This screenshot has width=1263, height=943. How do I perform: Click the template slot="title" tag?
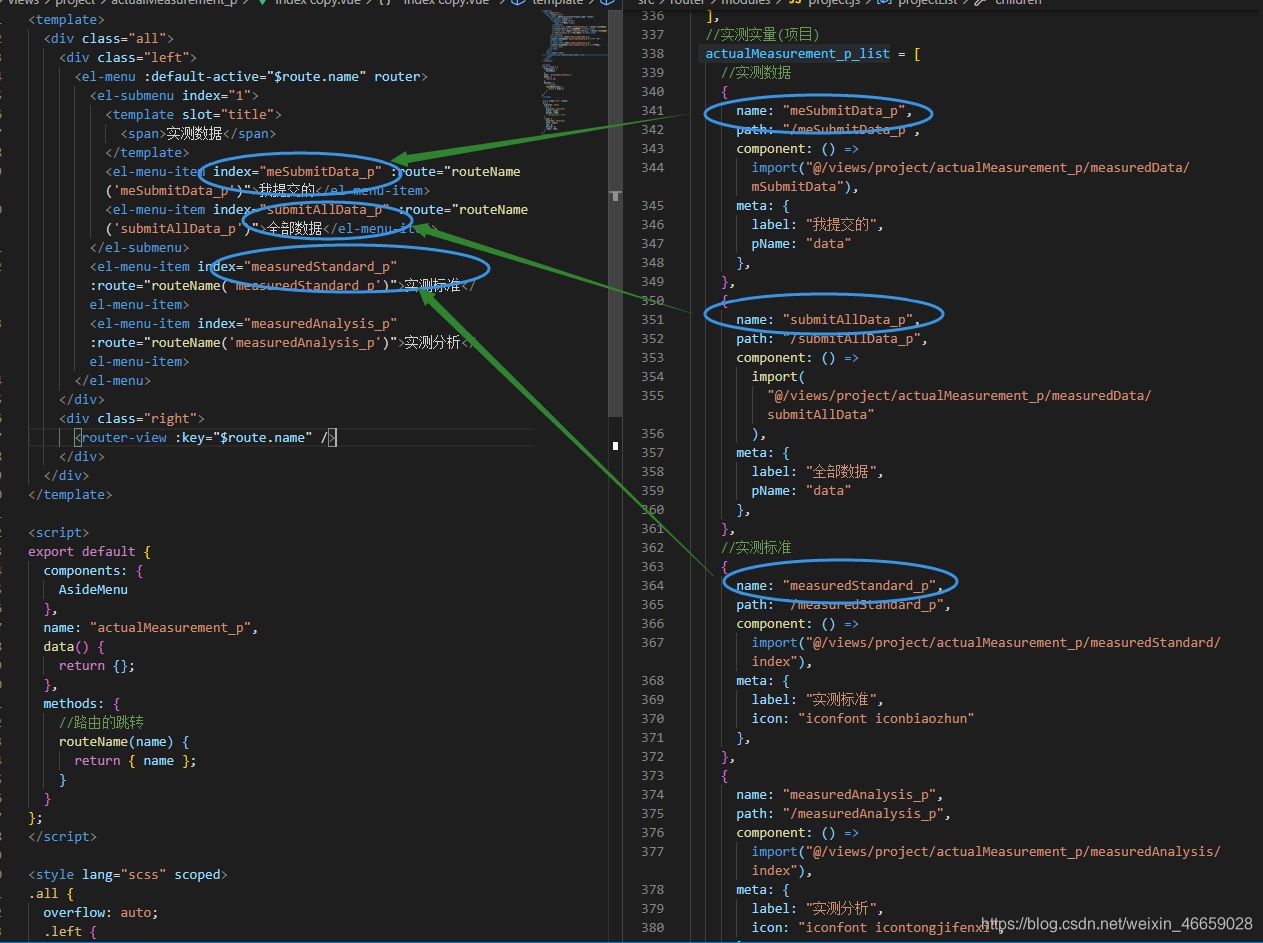tap(193, 114)
